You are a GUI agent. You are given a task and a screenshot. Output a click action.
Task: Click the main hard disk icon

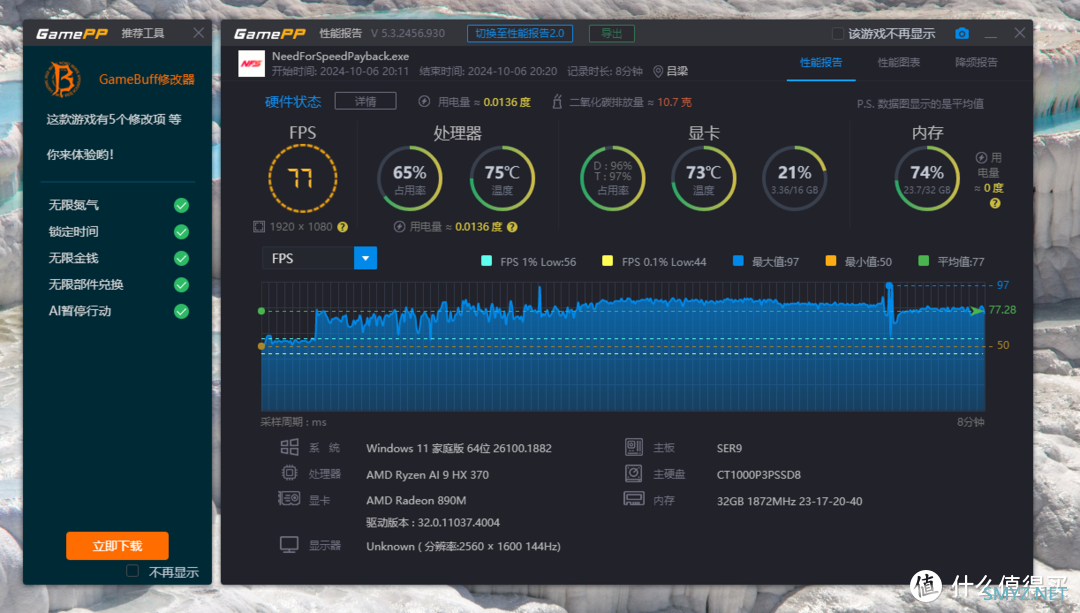pos(634,473)
